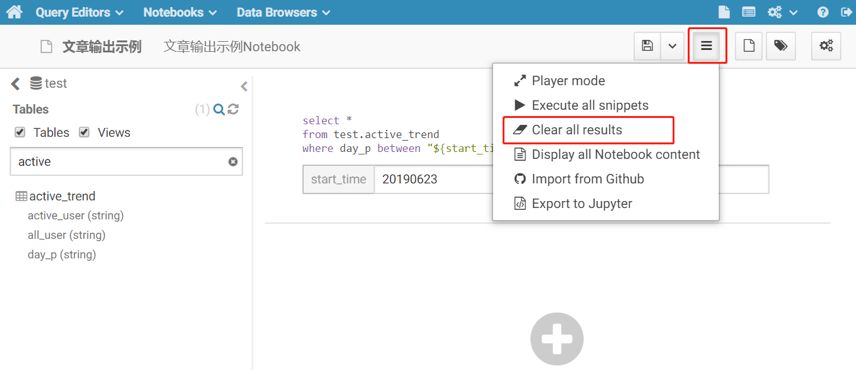
Task: Open the Query Editors menu
Action: tap(79, 12)
